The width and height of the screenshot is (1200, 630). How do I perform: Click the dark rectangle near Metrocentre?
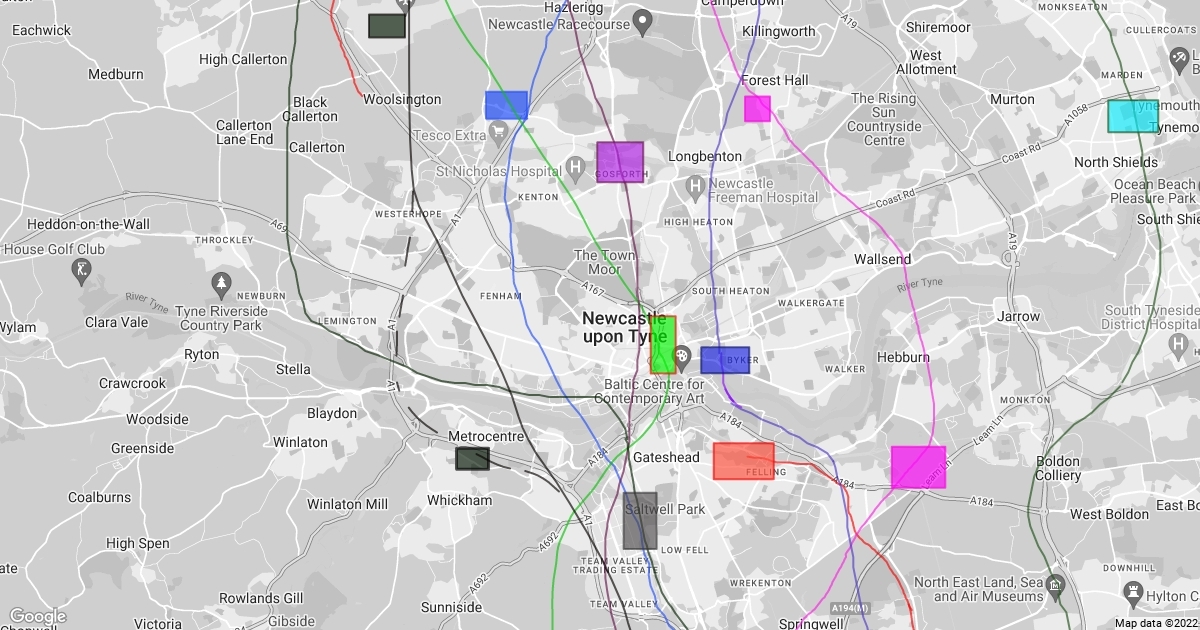472,459
